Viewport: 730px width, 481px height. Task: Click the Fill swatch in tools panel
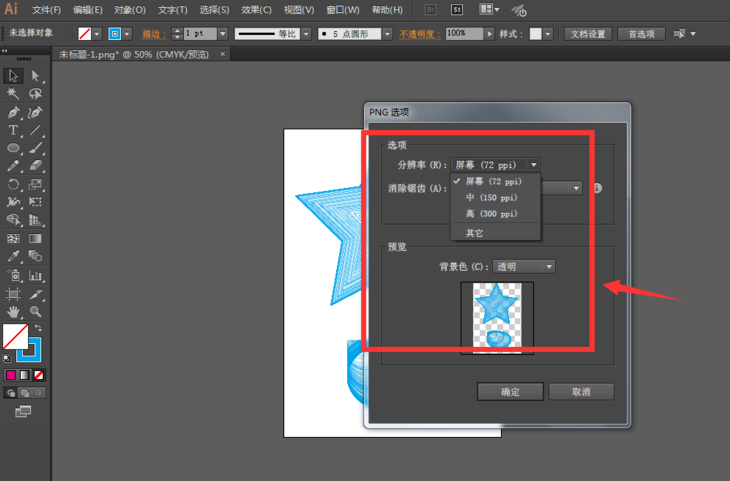[x=15, y=336]
